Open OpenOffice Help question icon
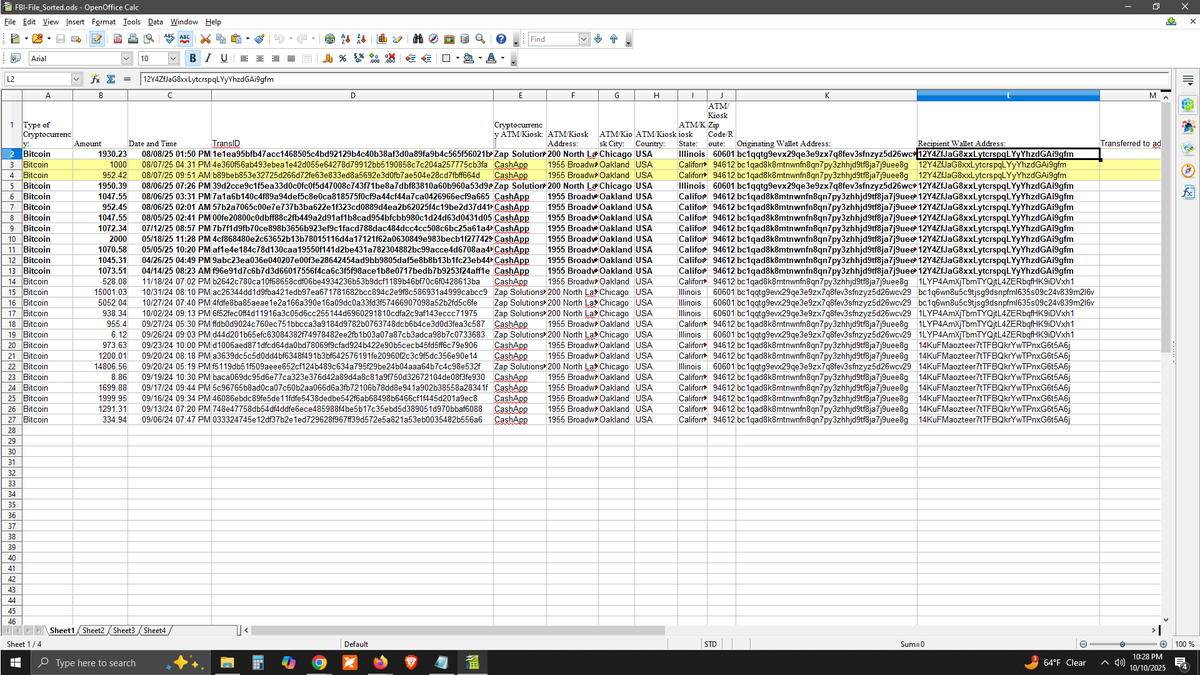Viewport: 1200px width, 675px height. tap(501, 39)
